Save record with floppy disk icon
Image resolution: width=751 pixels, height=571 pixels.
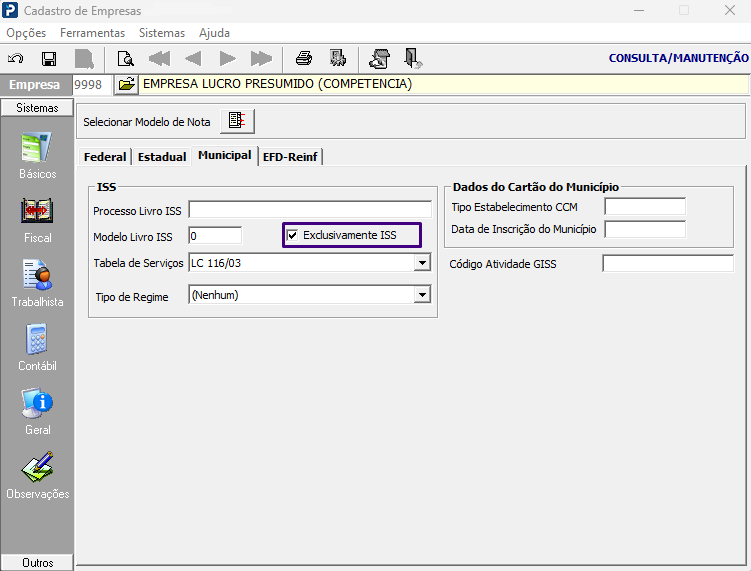point(49,58)
